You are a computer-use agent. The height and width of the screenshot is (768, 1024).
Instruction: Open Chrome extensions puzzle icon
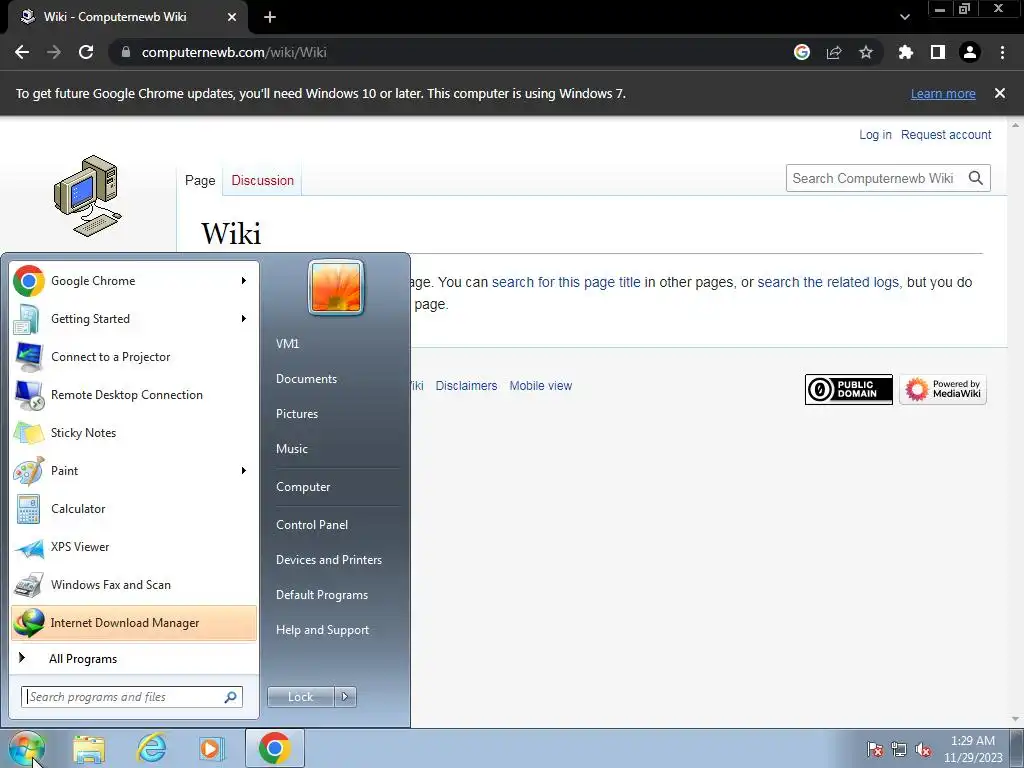click(x=906, y=52)
